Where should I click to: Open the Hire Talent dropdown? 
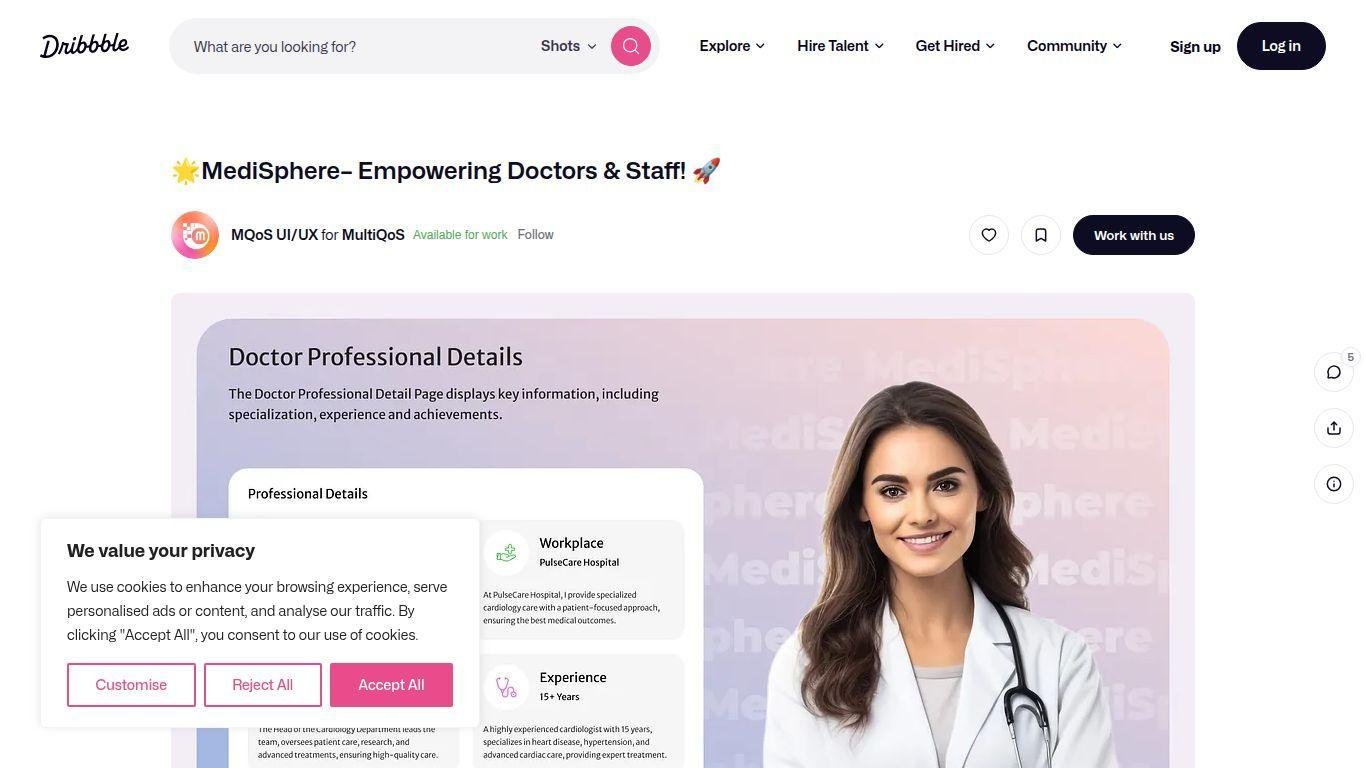840,46
